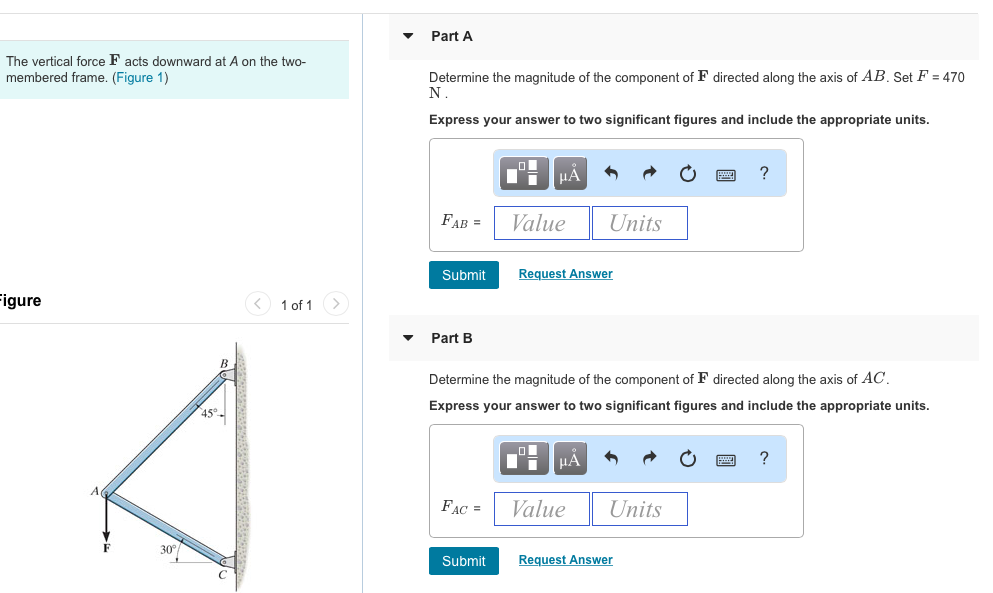Reset the Part A answer field
The height and width of the screenshot is (593, 993).
[x=687, y=172]
